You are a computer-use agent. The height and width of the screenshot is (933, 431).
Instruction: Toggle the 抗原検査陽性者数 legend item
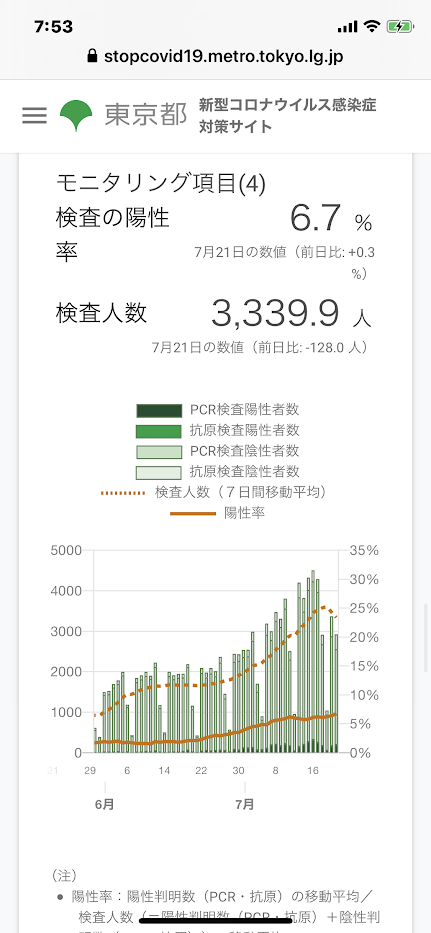coord(218,431)
